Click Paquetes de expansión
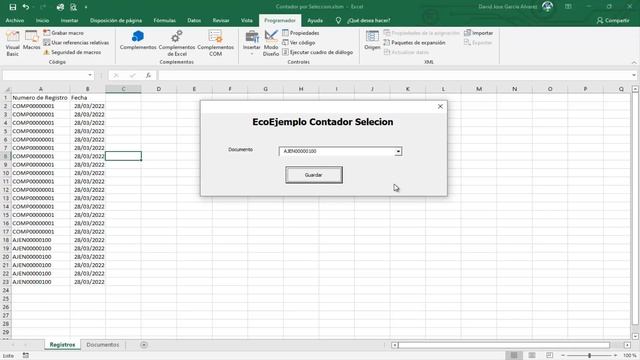 (x=414, y=42)
